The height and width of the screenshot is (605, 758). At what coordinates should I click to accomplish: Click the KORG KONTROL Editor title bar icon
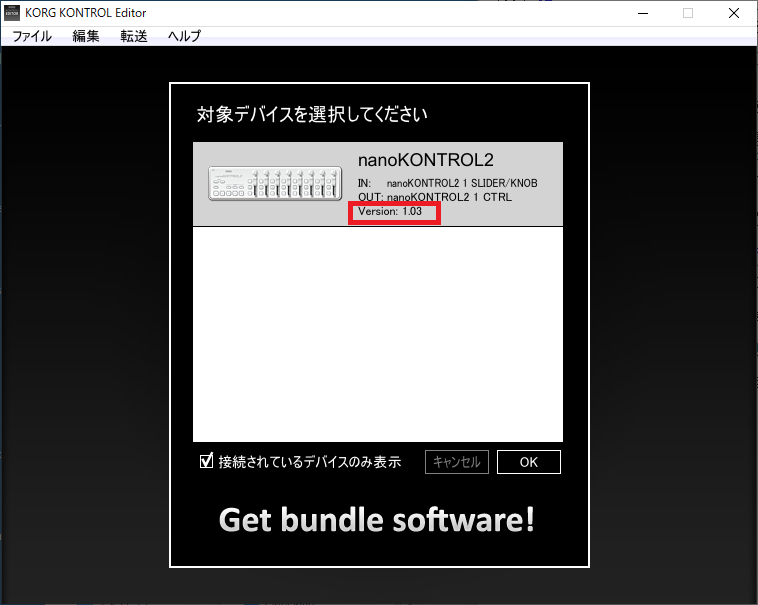pos(12,13)
